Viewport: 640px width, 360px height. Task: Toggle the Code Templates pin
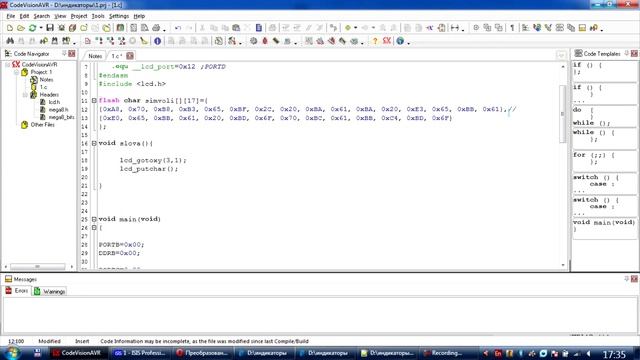[627, 53]
